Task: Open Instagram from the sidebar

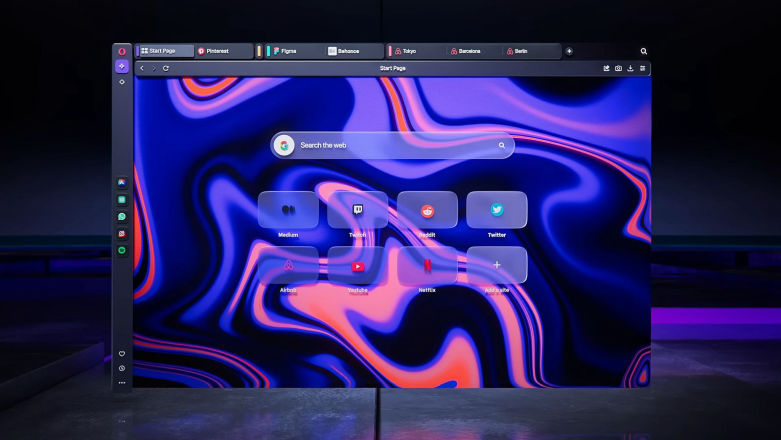Action: pos(122,233)
